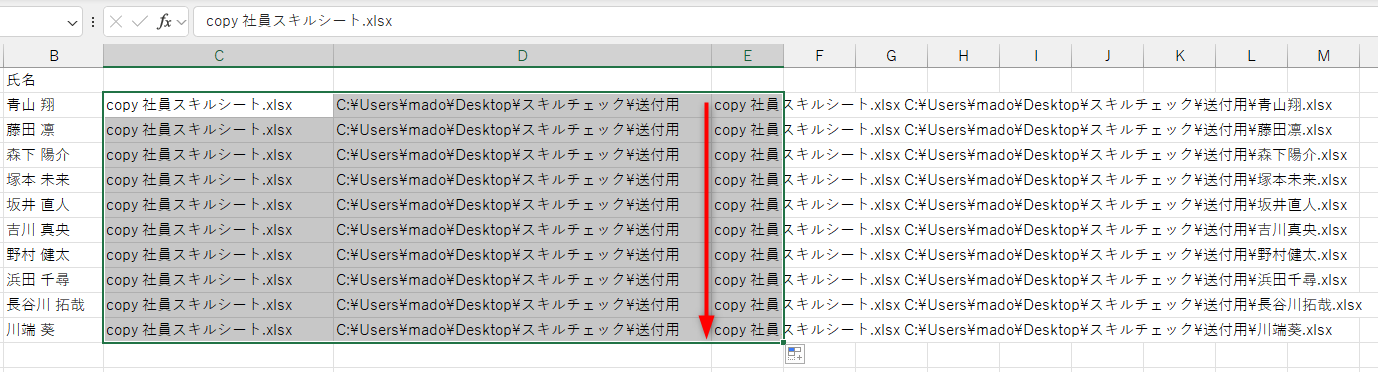Image resolution: width=1378 pixels, height=372 pixels.
Task: Click the Enter checkmark icon in formula bar
Action: click(x=141, y=22)
